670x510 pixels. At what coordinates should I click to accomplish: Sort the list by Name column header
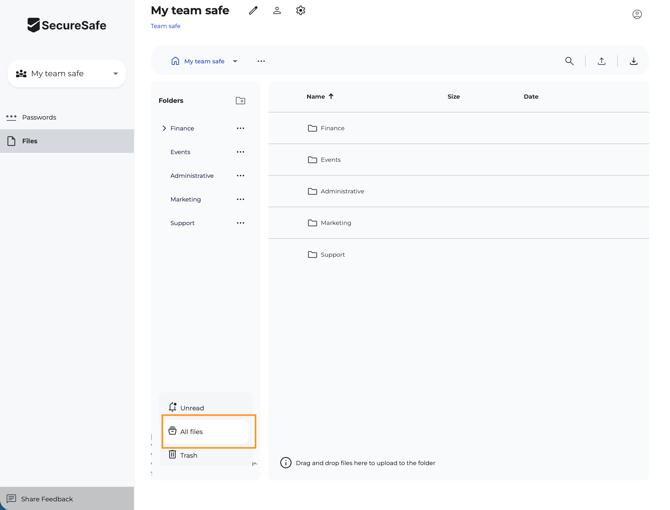[x=316, y=97]
